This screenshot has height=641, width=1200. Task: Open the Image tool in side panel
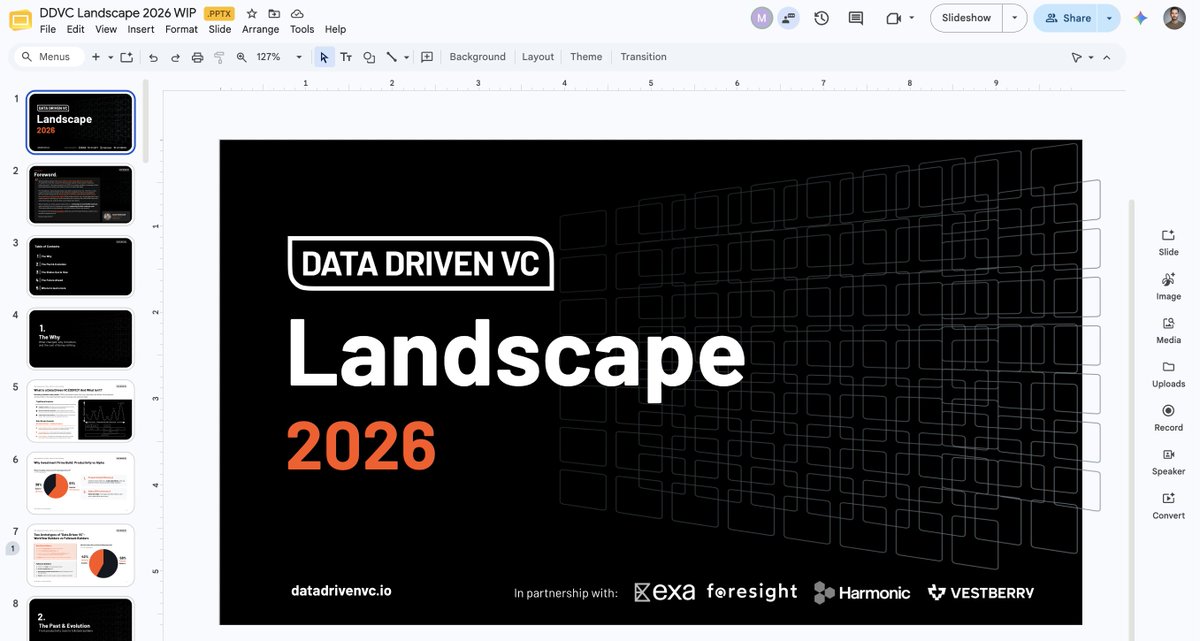tap(1168, 287)
